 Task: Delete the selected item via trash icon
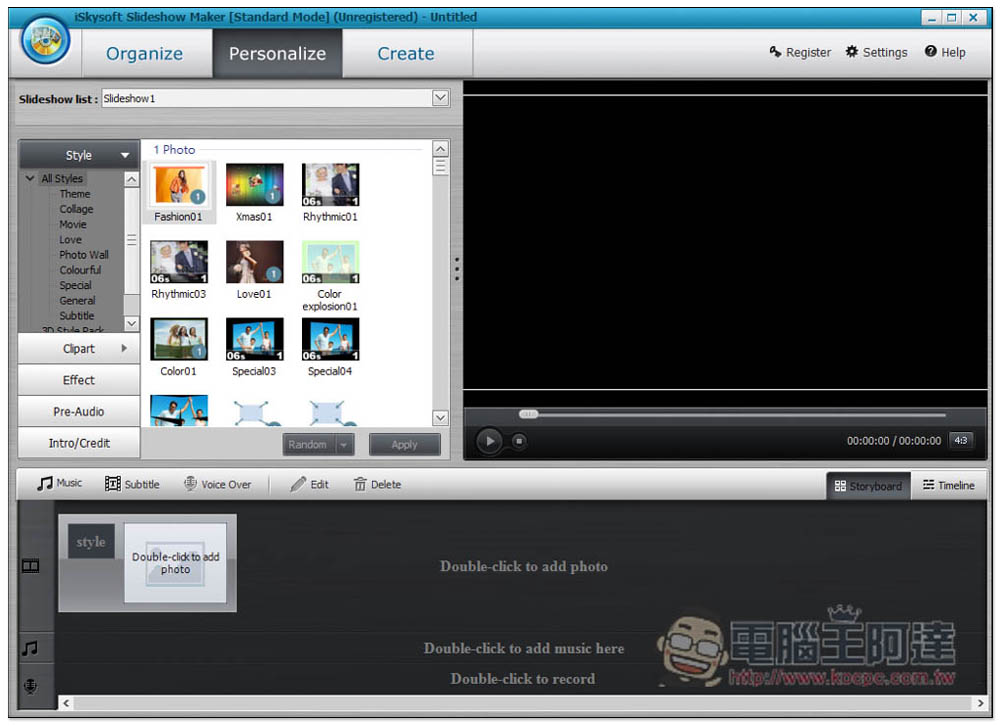coord(360,484)
